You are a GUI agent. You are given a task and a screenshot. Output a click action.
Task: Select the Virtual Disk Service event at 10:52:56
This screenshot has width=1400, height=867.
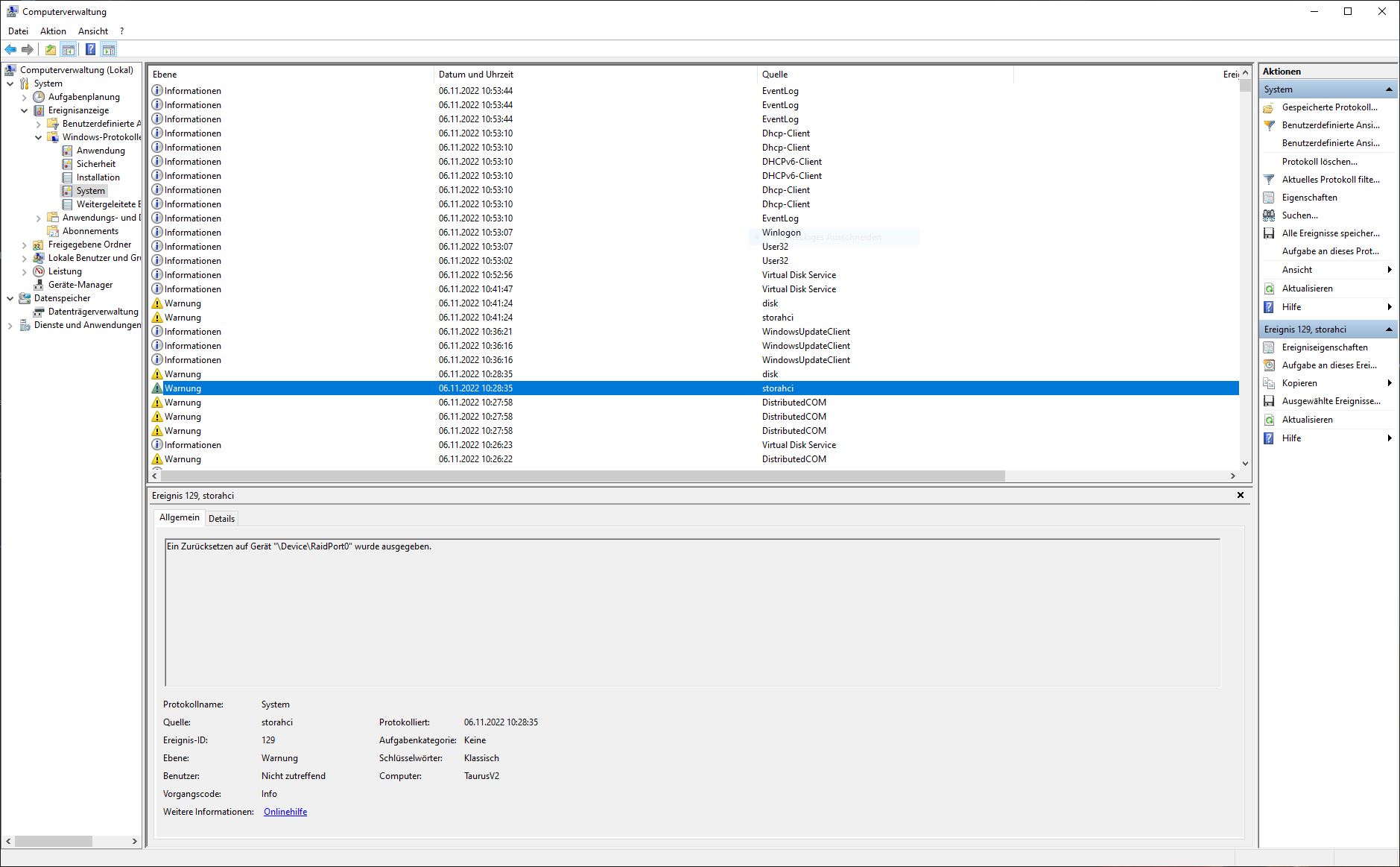point(694,275)
